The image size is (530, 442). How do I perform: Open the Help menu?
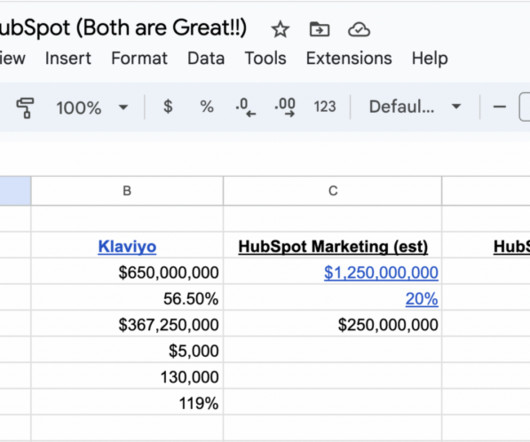[x=430, y=59]
